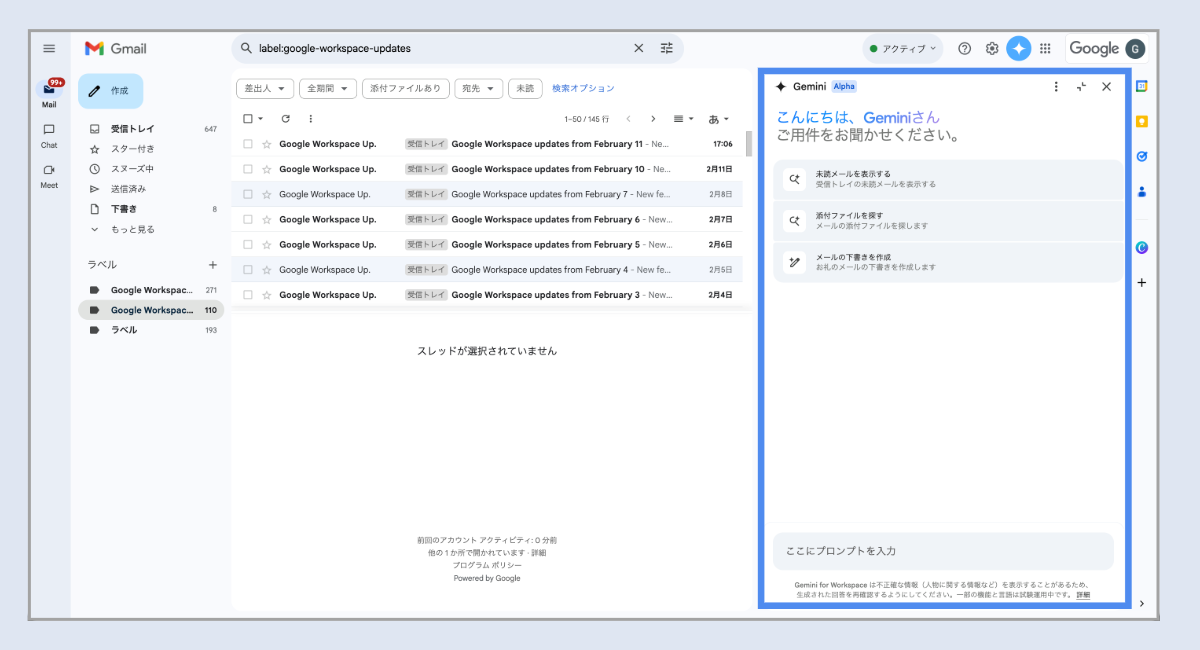
Task: Open Google Calendar in the side panel
Action: [x=1142, y=87]
